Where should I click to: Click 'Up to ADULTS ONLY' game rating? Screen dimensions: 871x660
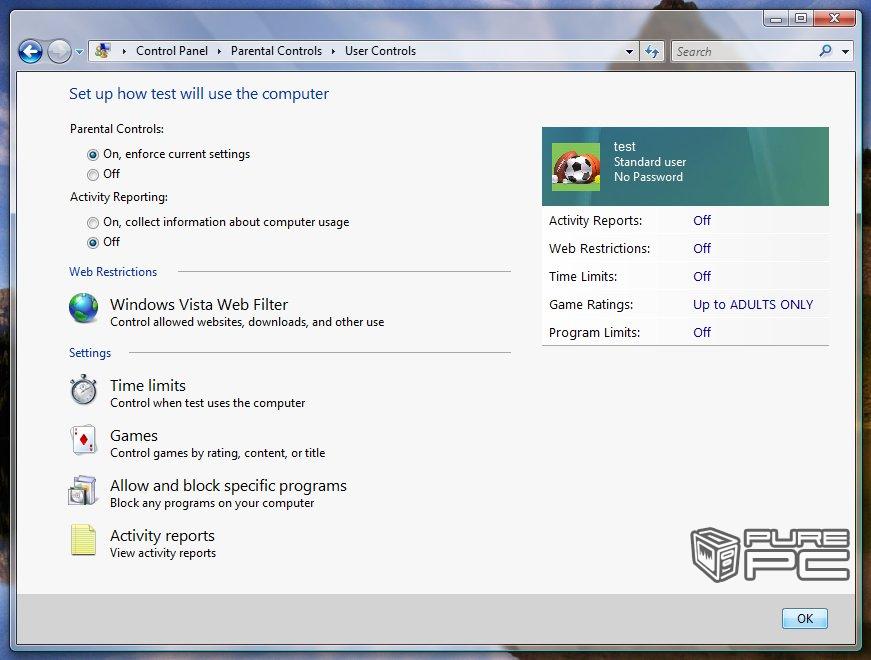click(753, 304)
